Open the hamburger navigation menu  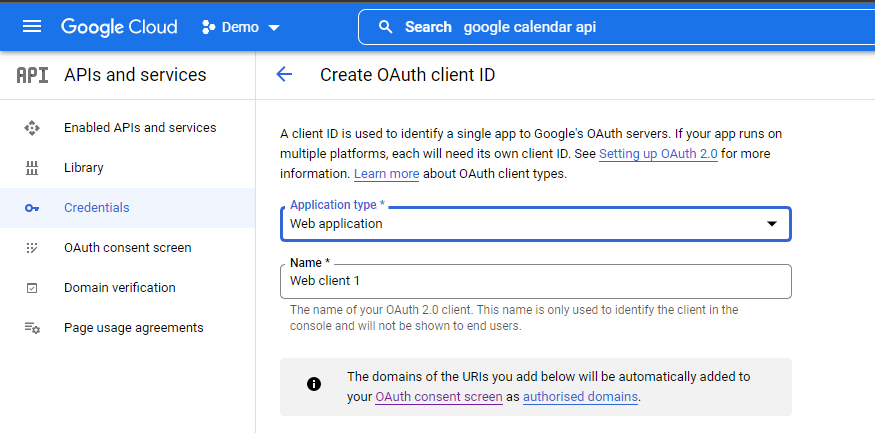32,26
